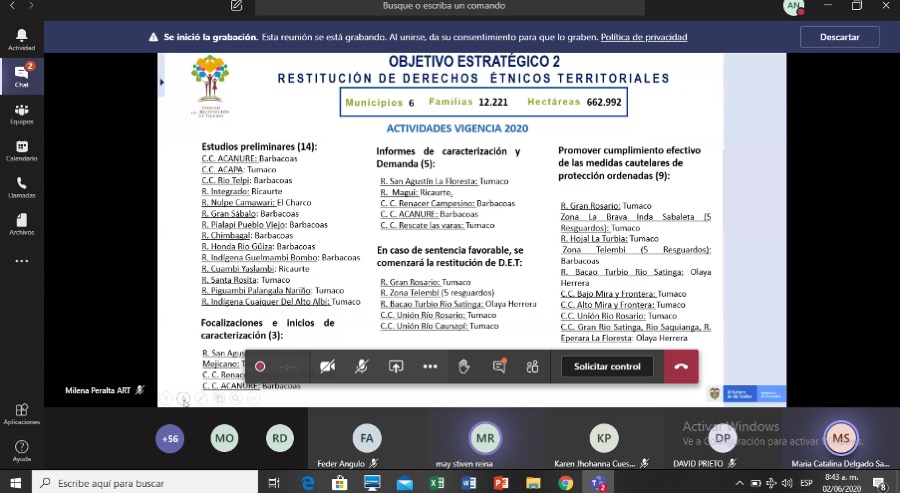The width and height of the screenshot is (900, 493).
Task: Turn on the camera in meeting toolbar
Action: point(327,366)
